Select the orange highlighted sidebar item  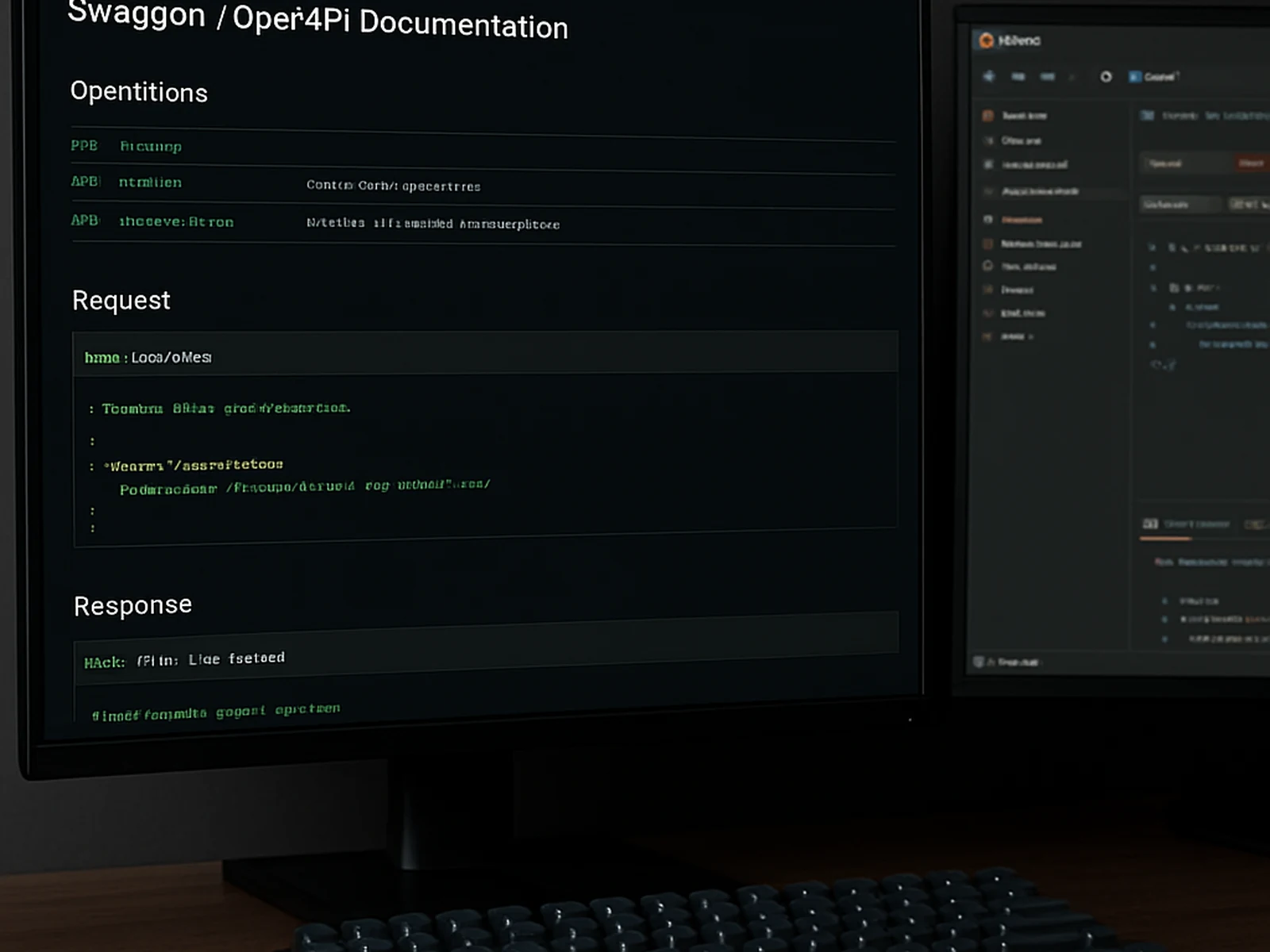click(x=1022, y=220)
